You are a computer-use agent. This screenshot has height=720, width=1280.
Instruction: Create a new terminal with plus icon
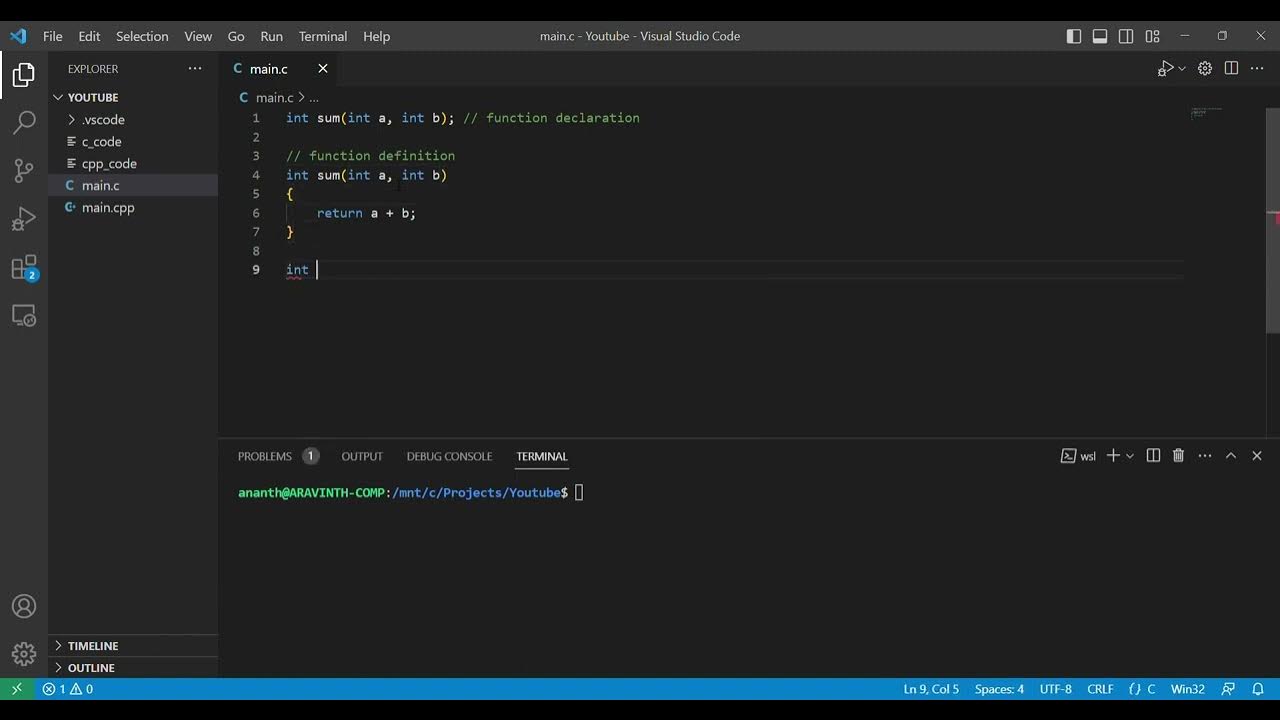pyautogui.click(x=1113, y=456)
